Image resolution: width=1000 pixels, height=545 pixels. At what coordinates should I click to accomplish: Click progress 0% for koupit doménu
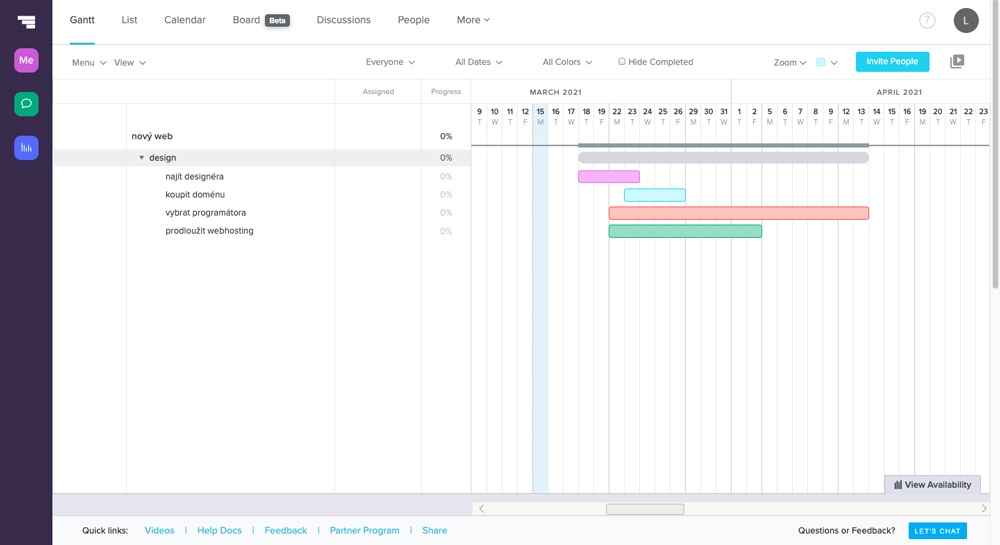click(x=446, y=194)
